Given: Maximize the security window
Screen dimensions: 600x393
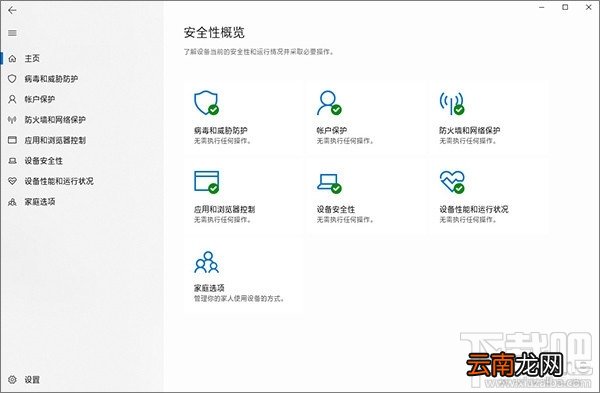Looking at the screenshot, I should [x=565, y=7].
